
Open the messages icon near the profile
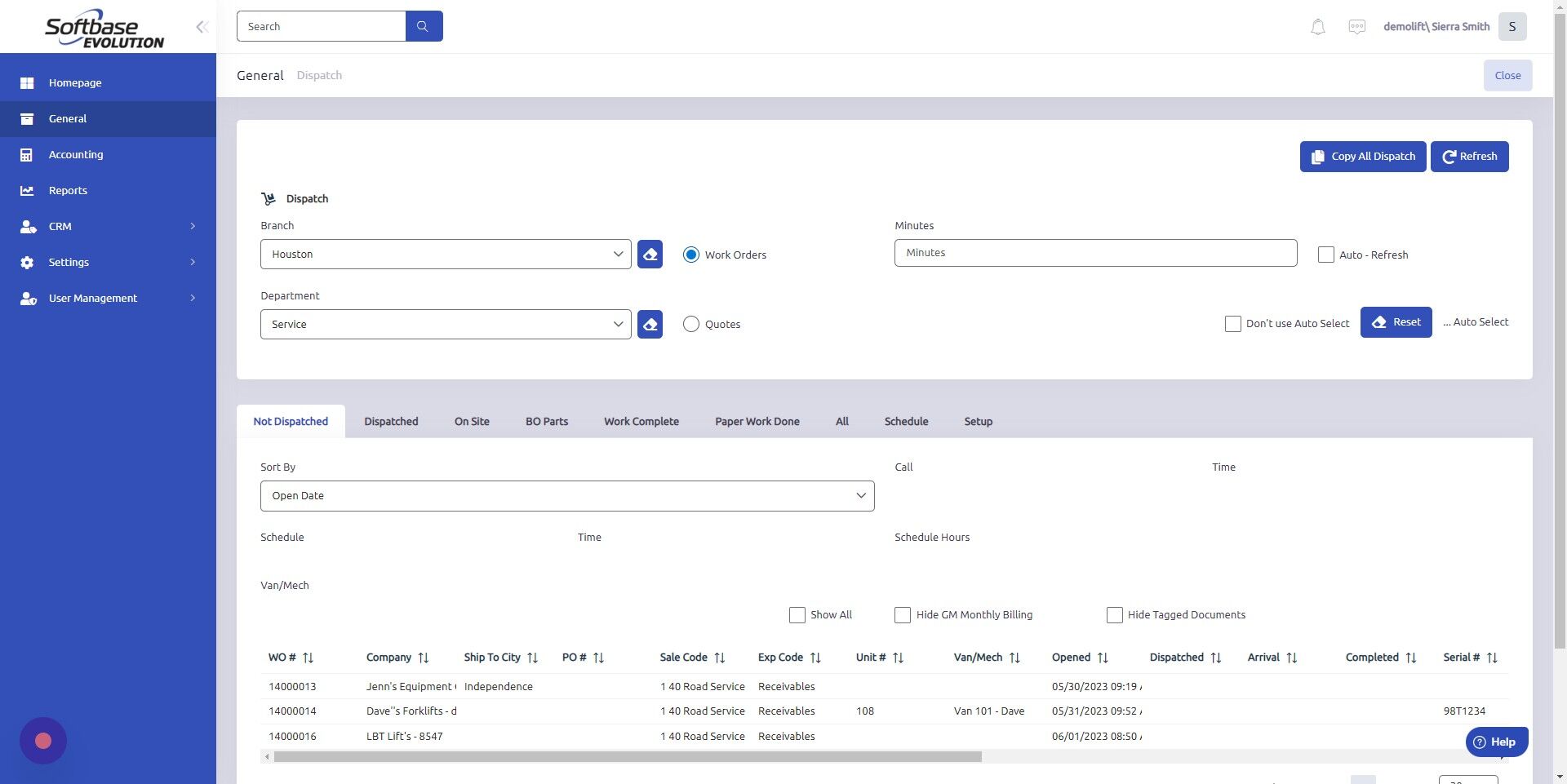[1356, 26]
